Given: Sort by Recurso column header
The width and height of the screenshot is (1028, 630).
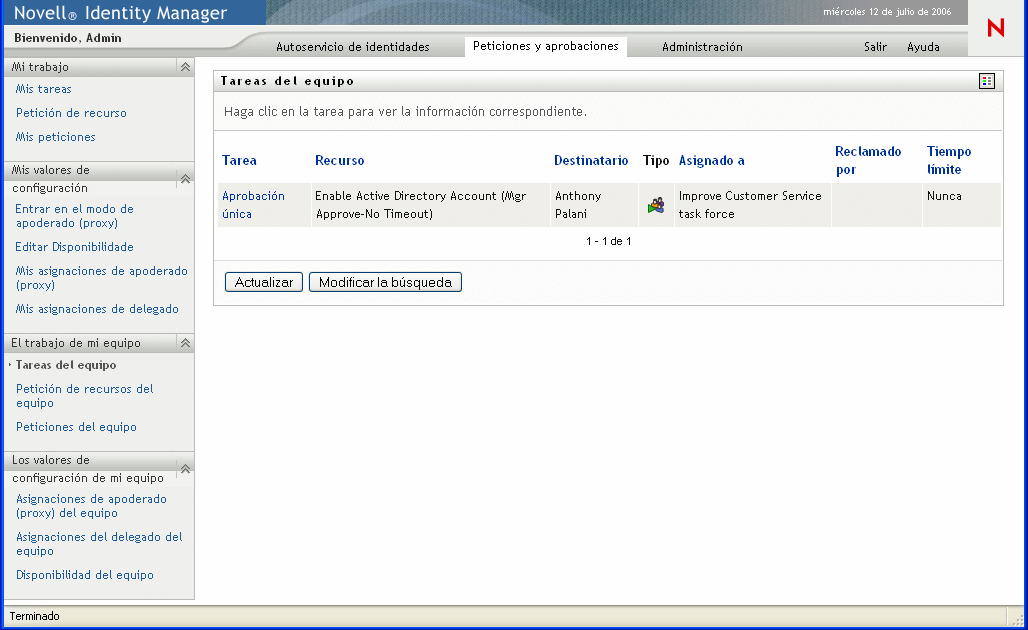Looking at the screenshot, I should point(340,160).
